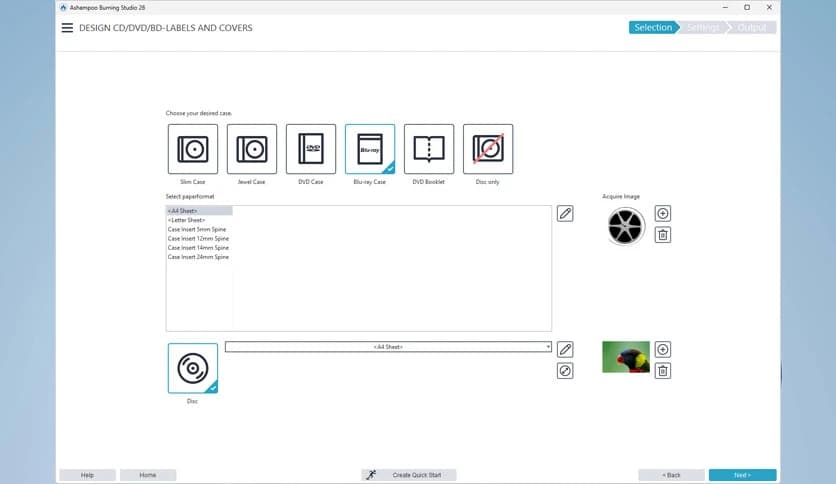836x484 pixels.
Task: Click the Ashampoo app icon in the title bar
Action: 63,7
